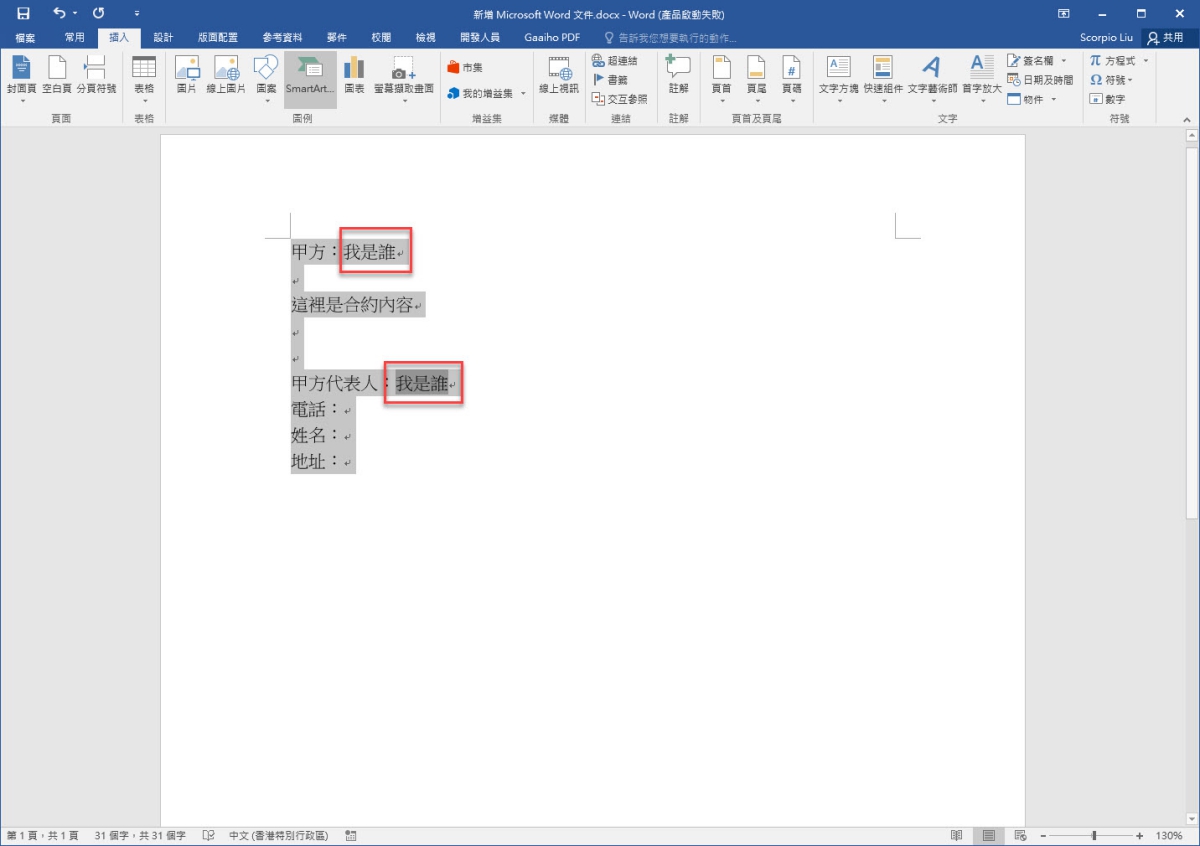Switch to Read Mode view
The height and width of the screenshot is (846, 1200).
(957, 835)
